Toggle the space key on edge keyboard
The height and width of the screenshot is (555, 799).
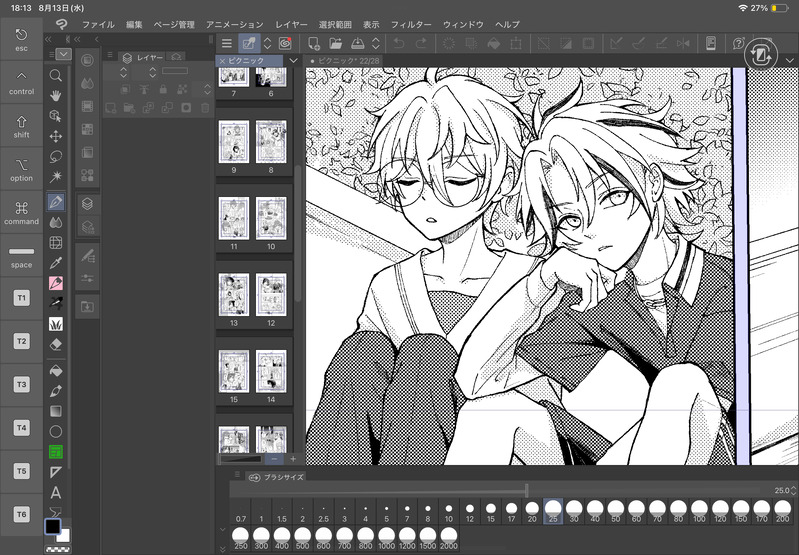pyautogui.click(x=21, y=256)
